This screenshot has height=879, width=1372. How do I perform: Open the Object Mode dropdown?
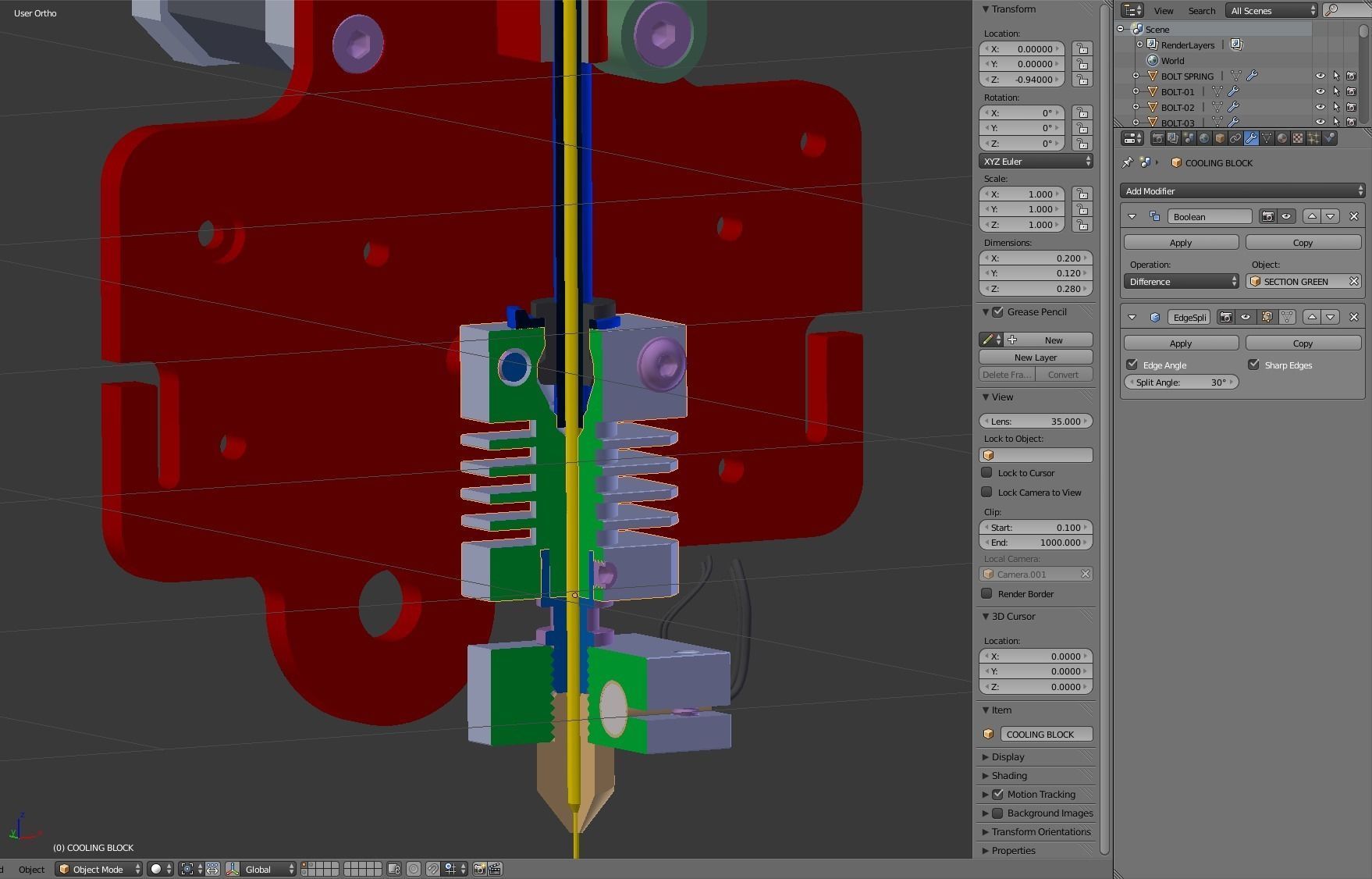98,869
